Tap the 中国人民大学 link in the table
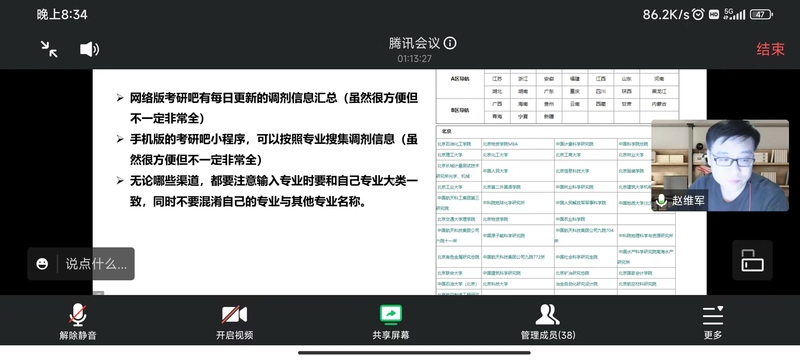 495,171
